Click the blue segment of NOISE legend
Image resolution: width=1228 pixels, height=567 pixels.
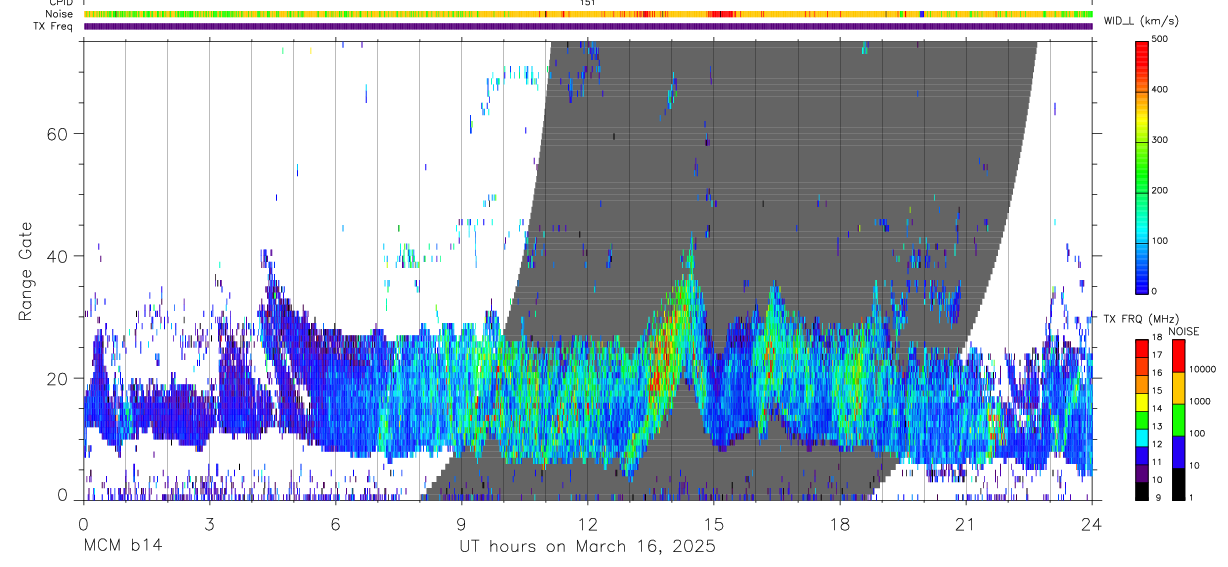(x=1179, y=451)
